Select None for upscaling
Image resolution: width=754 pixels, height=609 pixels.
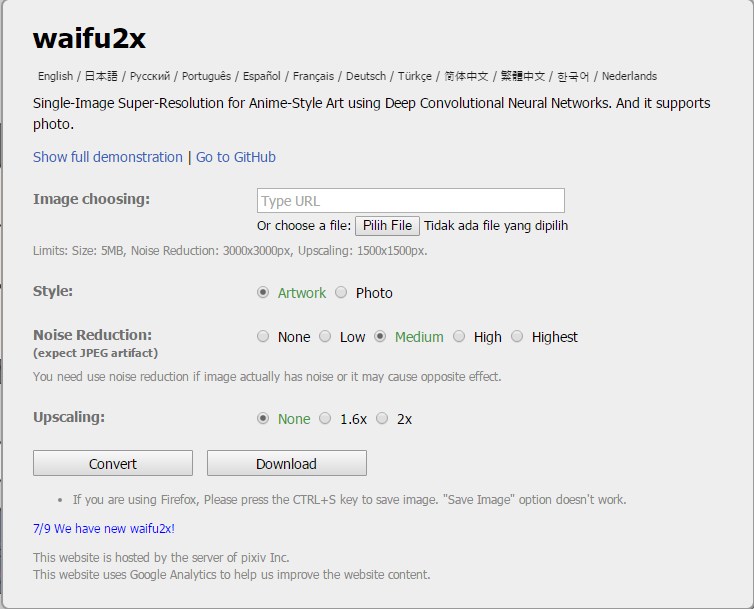pos(263,418)
